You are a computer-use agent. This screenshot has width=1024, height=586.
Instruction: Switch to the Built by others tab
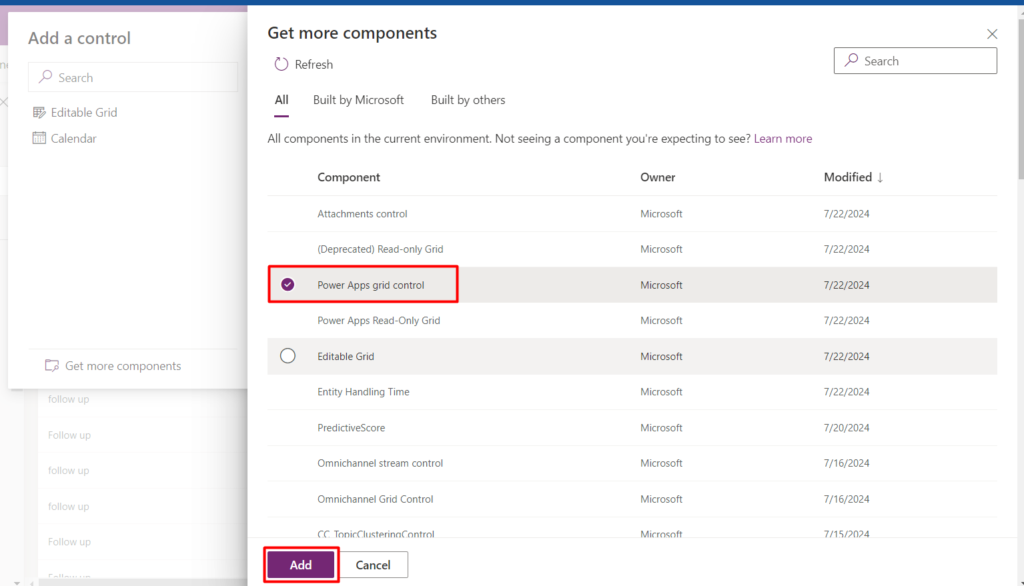click(468, 100)
